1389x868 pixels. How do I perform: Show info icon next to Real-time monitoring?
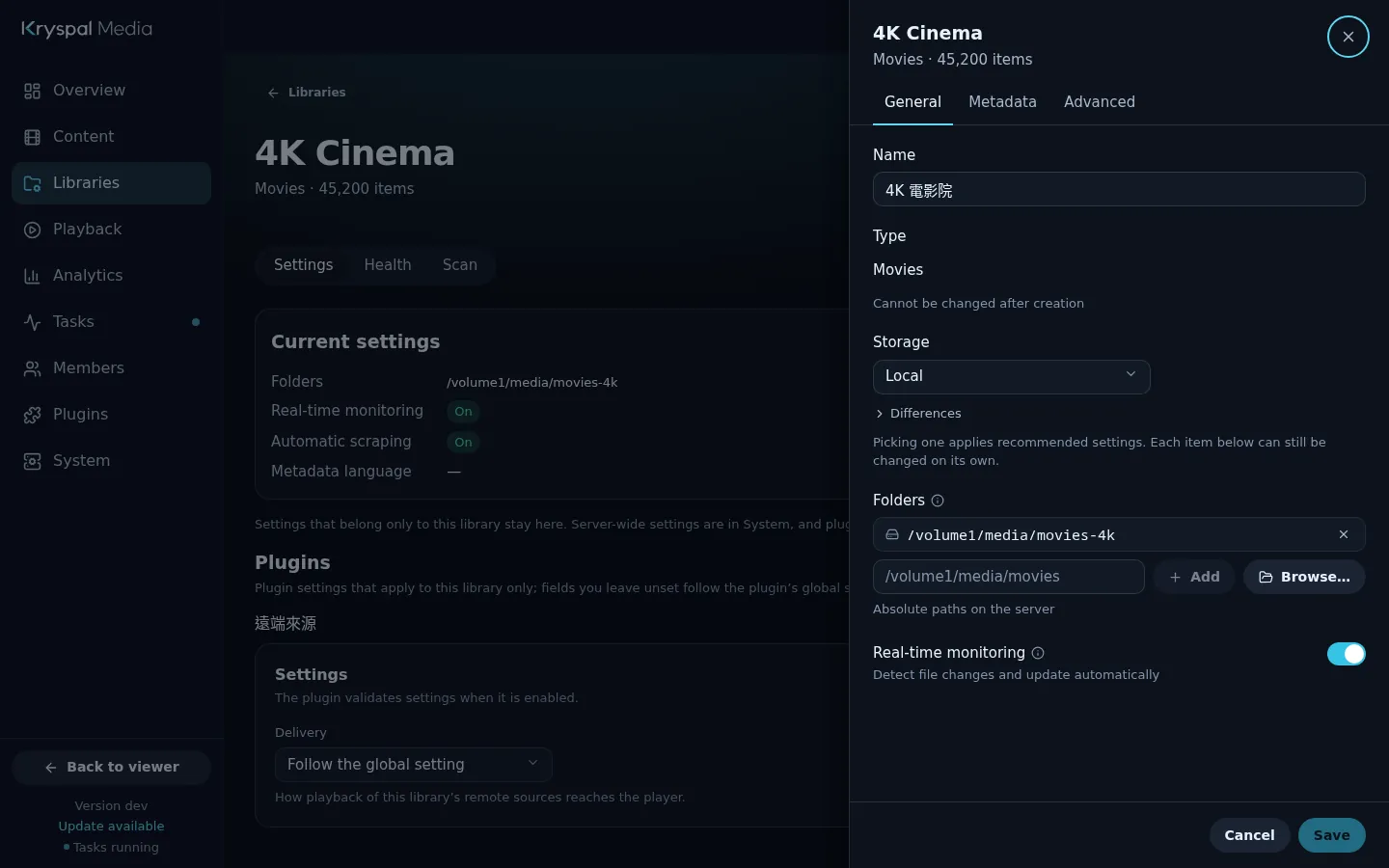pyautogui.click(x=1038, y=653)
